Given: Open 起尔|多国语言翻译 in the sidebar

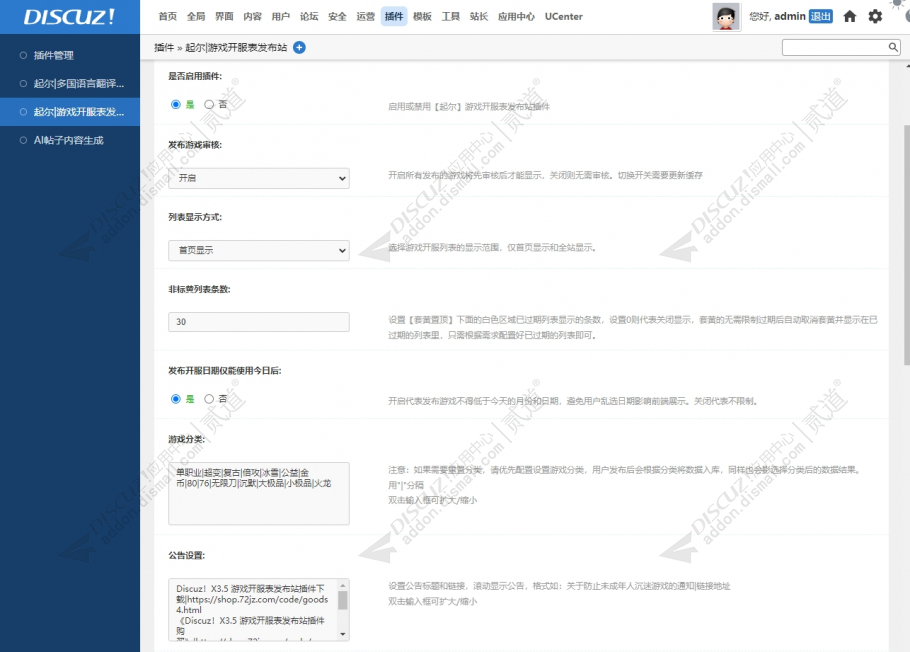Looking at the screenshot, I should click(70, 84).
